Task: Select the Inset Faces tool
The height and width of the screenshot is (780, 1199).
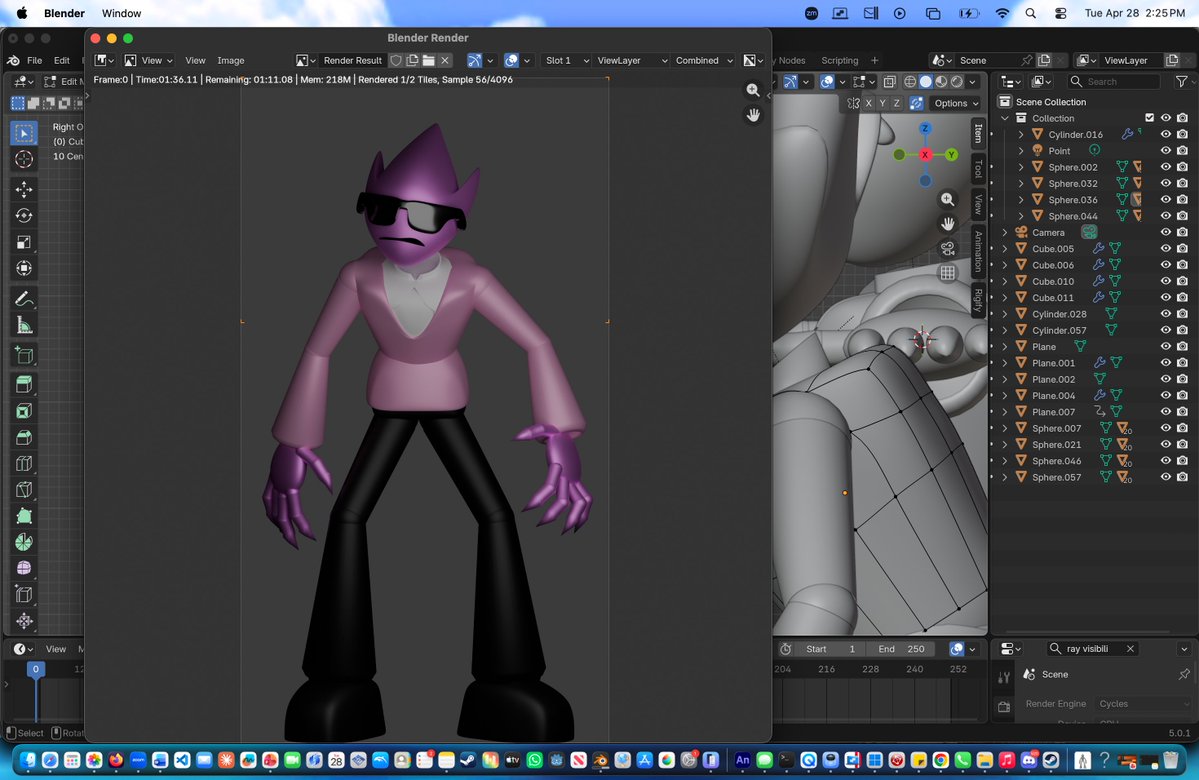Action: click(24, 411)
